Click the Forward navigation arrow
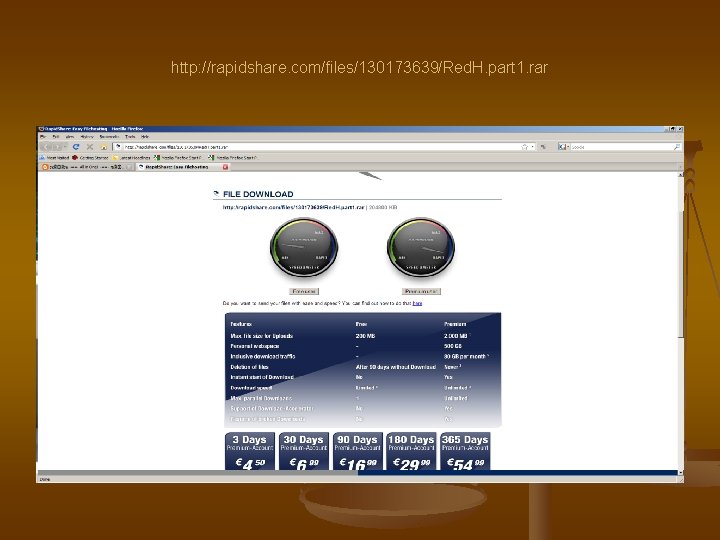The width and height of the screenshot is (720, 540). click(x=57, y=147)
